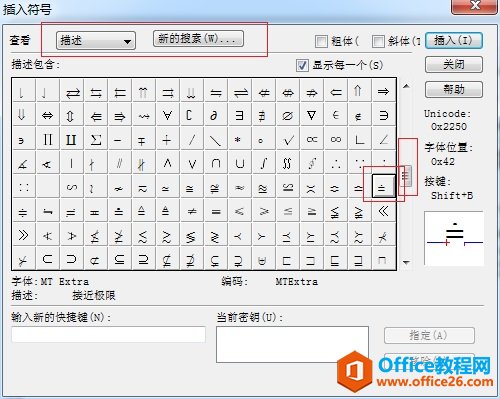The image size is (500, 399).
Task: Select the not-equal ≠ symbol
Action: 192,211
